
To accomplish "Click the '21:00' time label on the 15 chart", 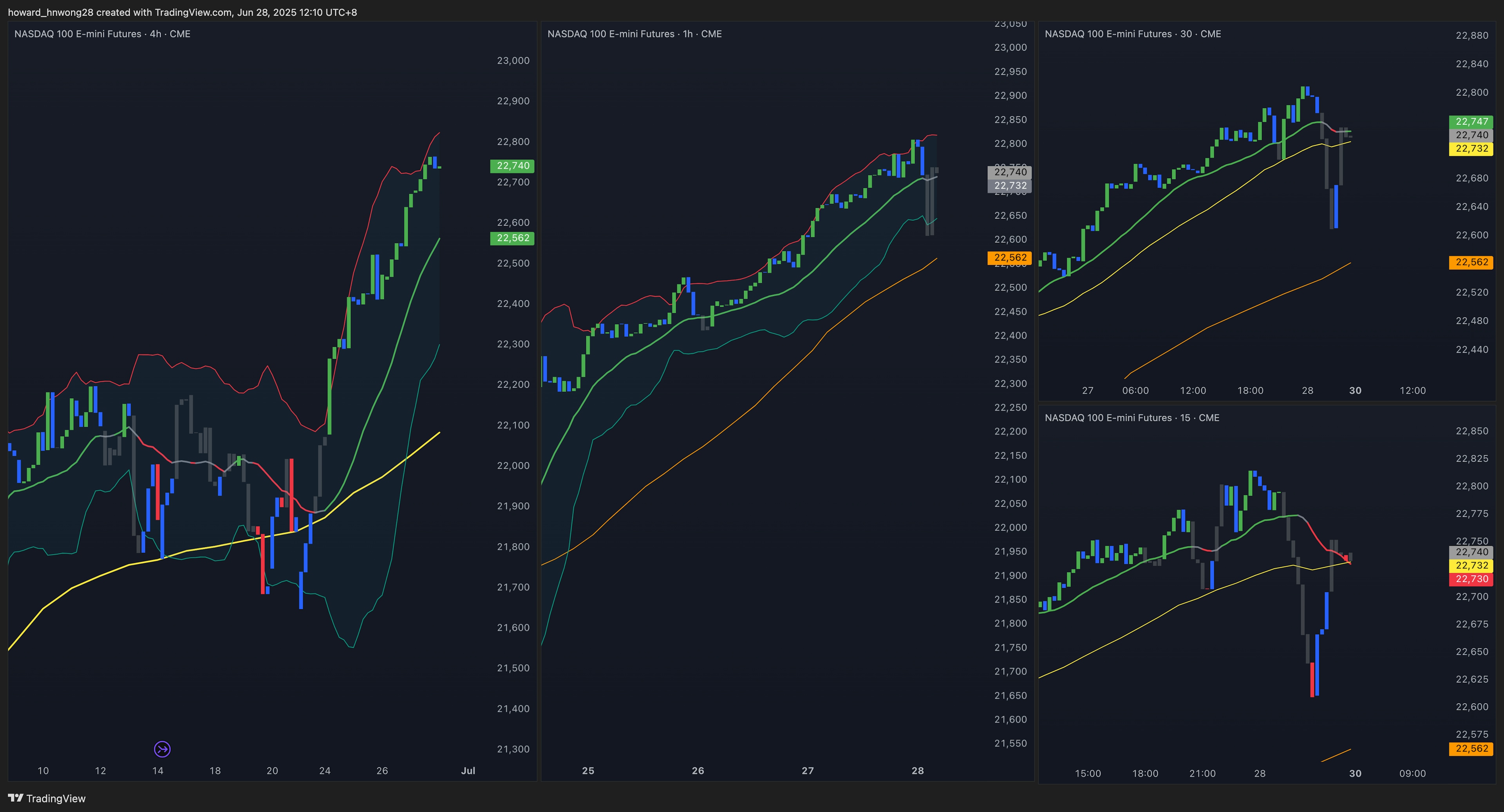I will (1203, 774).
